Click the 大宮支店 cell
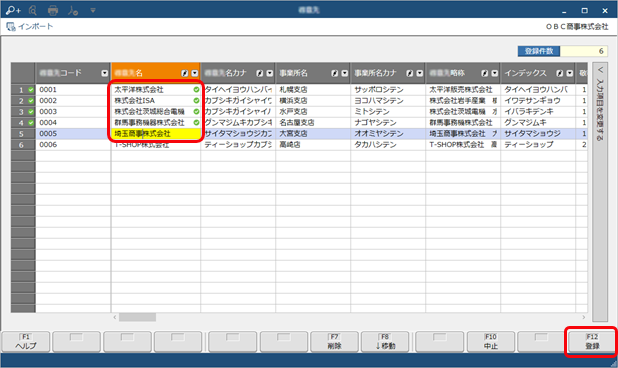618x368 pixels. (313, 134)
